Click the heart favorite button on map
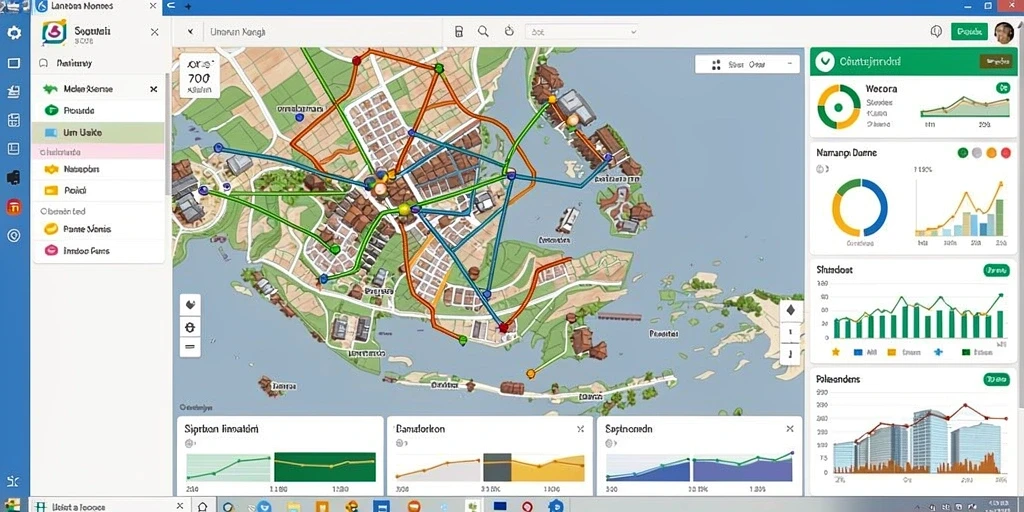Screen dimensions: 1024x512 (190, 304)
